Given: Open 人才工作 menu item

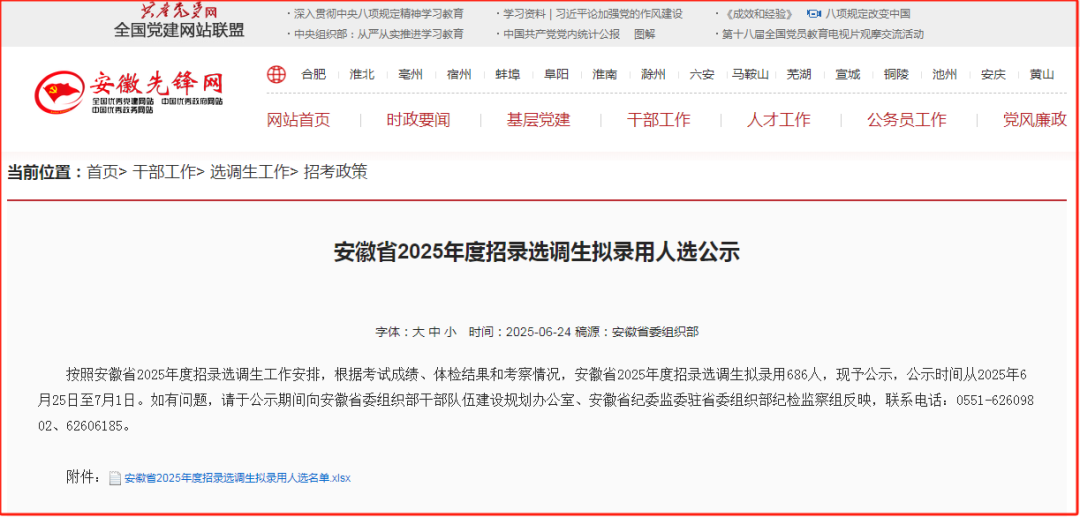Looking at the screenshot, I should pos(778,120).
